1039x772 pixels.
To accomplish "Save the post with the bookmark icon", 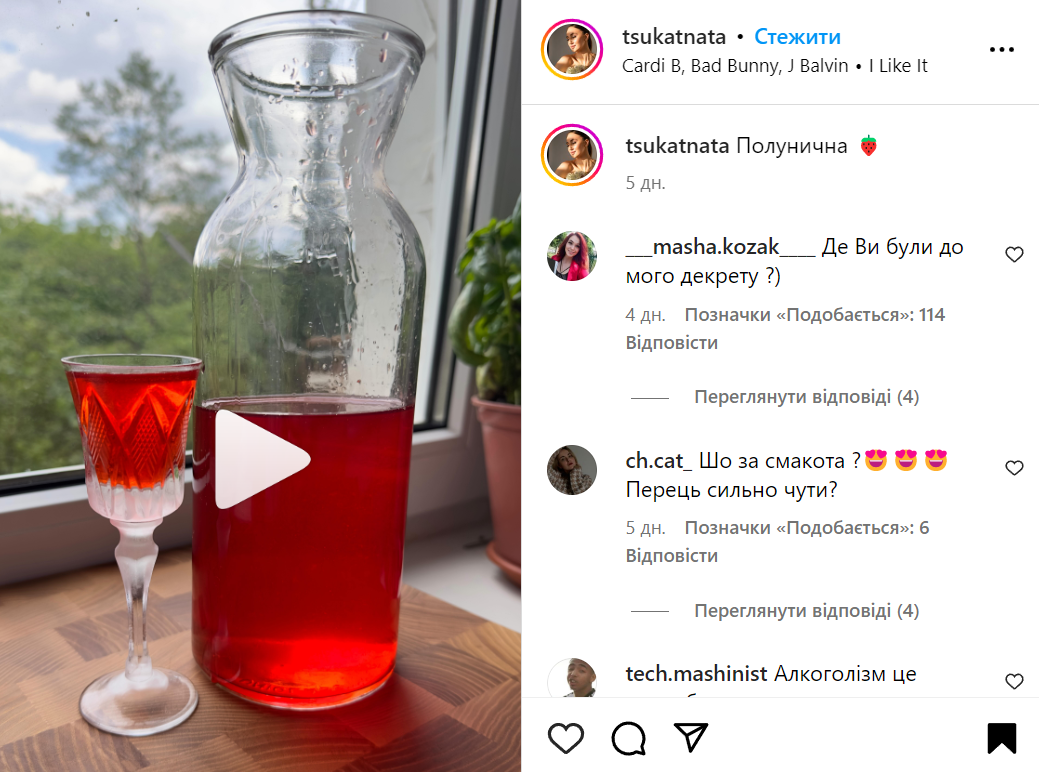I will [x=1001, y=738].
